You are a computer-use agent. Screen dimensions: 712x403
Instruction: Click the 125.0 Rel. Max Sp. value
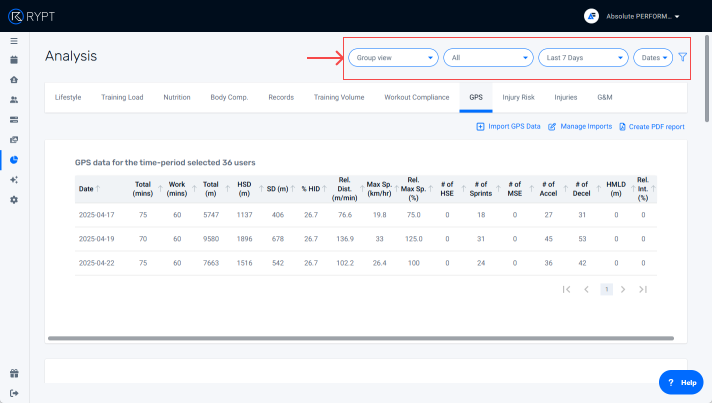[x=414, y=239]
